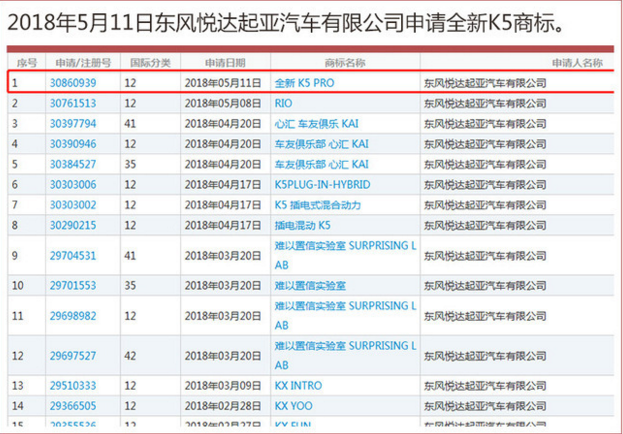
Task: Click the date 2018年05月08日
Action: pos(222,104)
